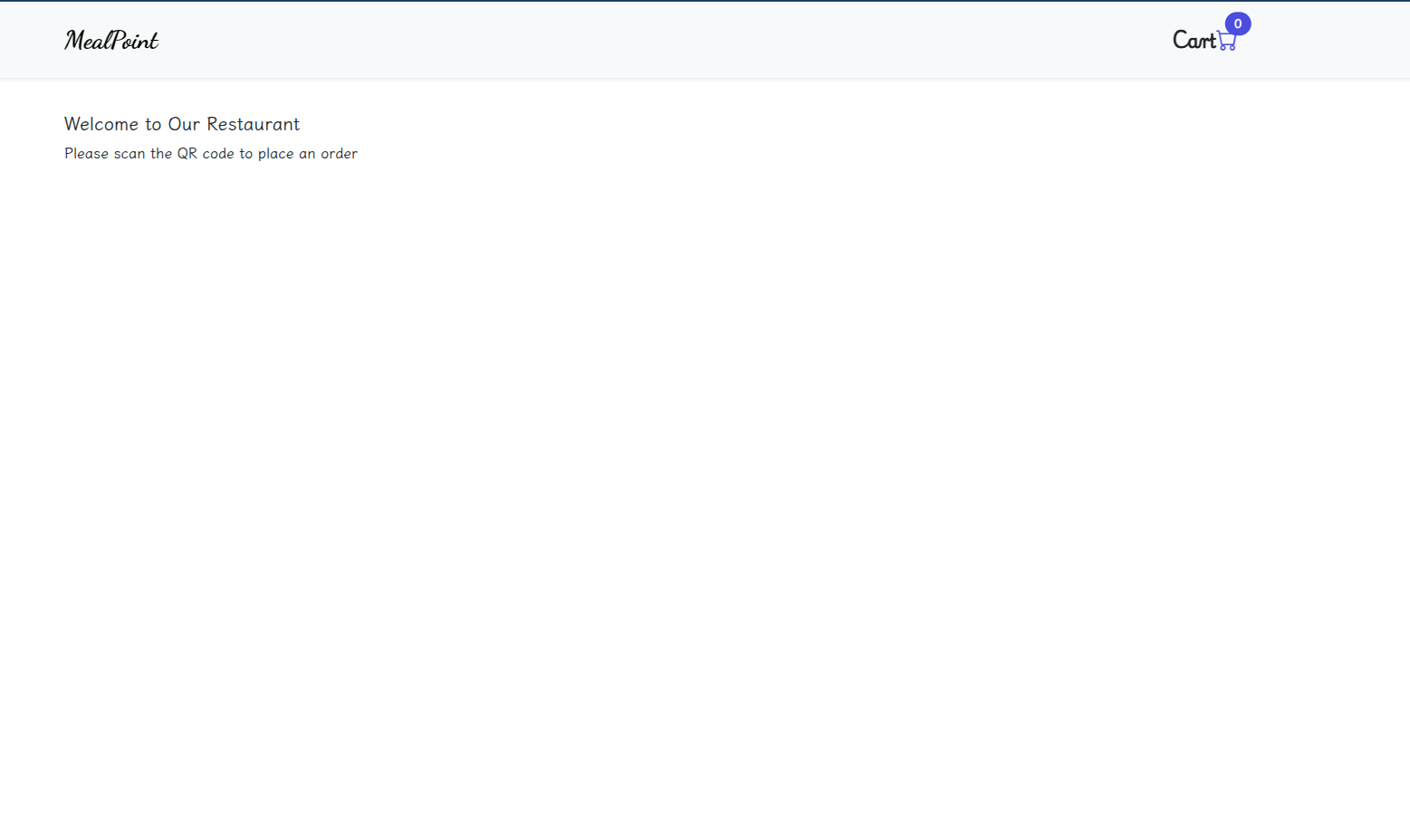The image size is (1410, 840).
Task: Open the Cart text link
Action: click(1194, 40)
